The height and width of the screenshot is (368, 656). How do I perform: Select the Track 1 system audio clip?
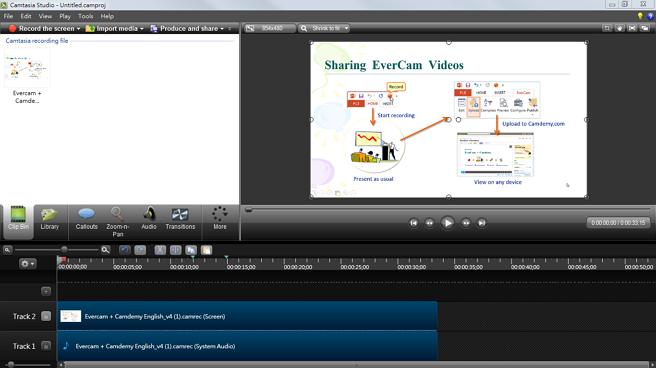pos(247,346)
